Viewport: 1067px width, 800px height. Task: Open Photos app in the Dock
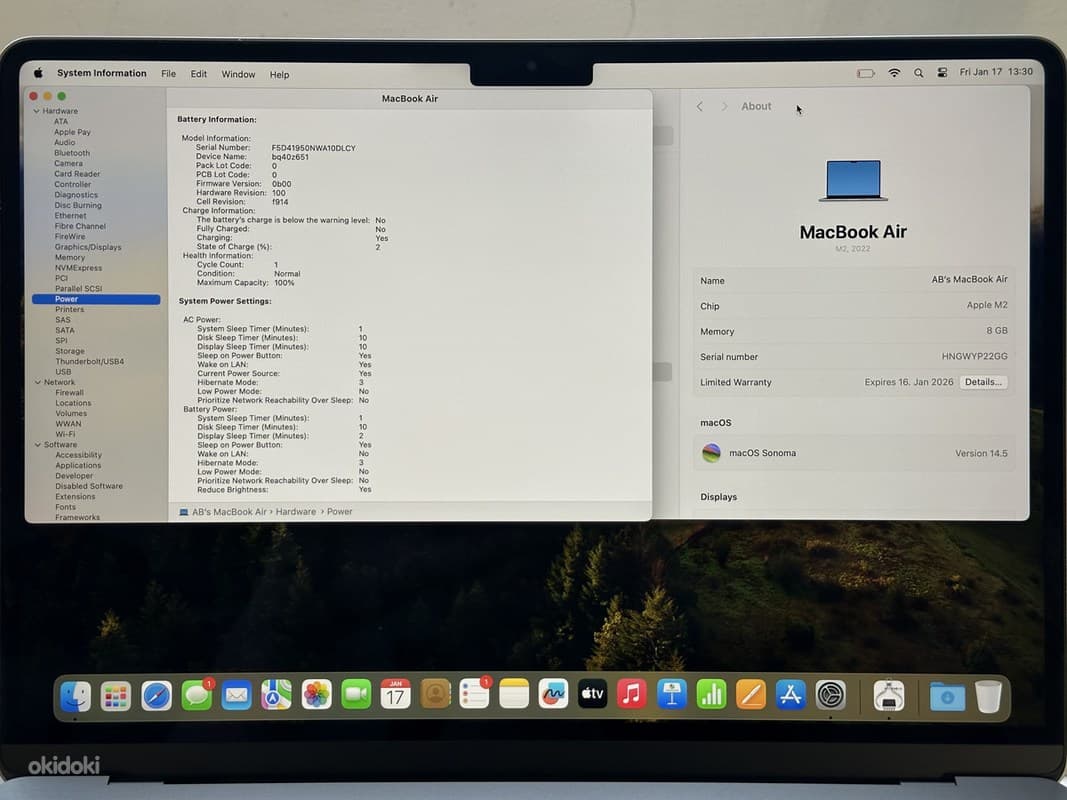(316, 695)
